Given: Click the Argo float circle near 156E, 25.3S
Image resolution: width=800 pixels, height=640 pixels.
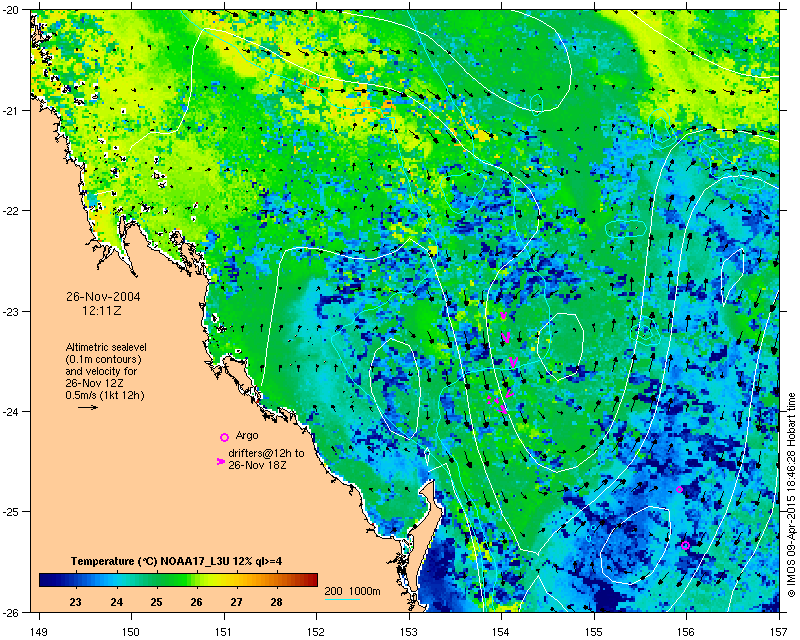Looking at the screenshot, I should click(x=685, y=546).
